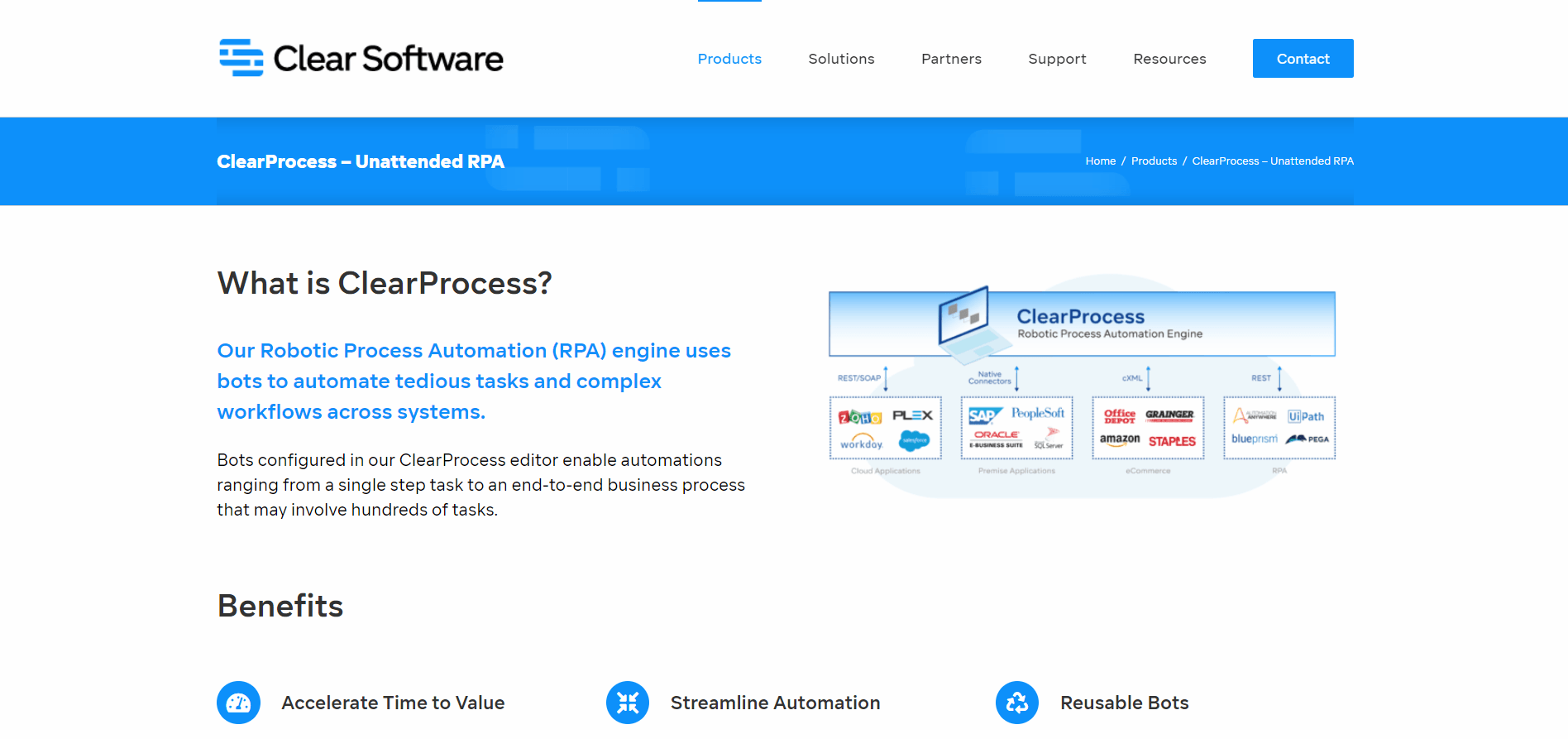Click breadcrumb text ClearProcess – Unattended RPA

pos(1273,161)
